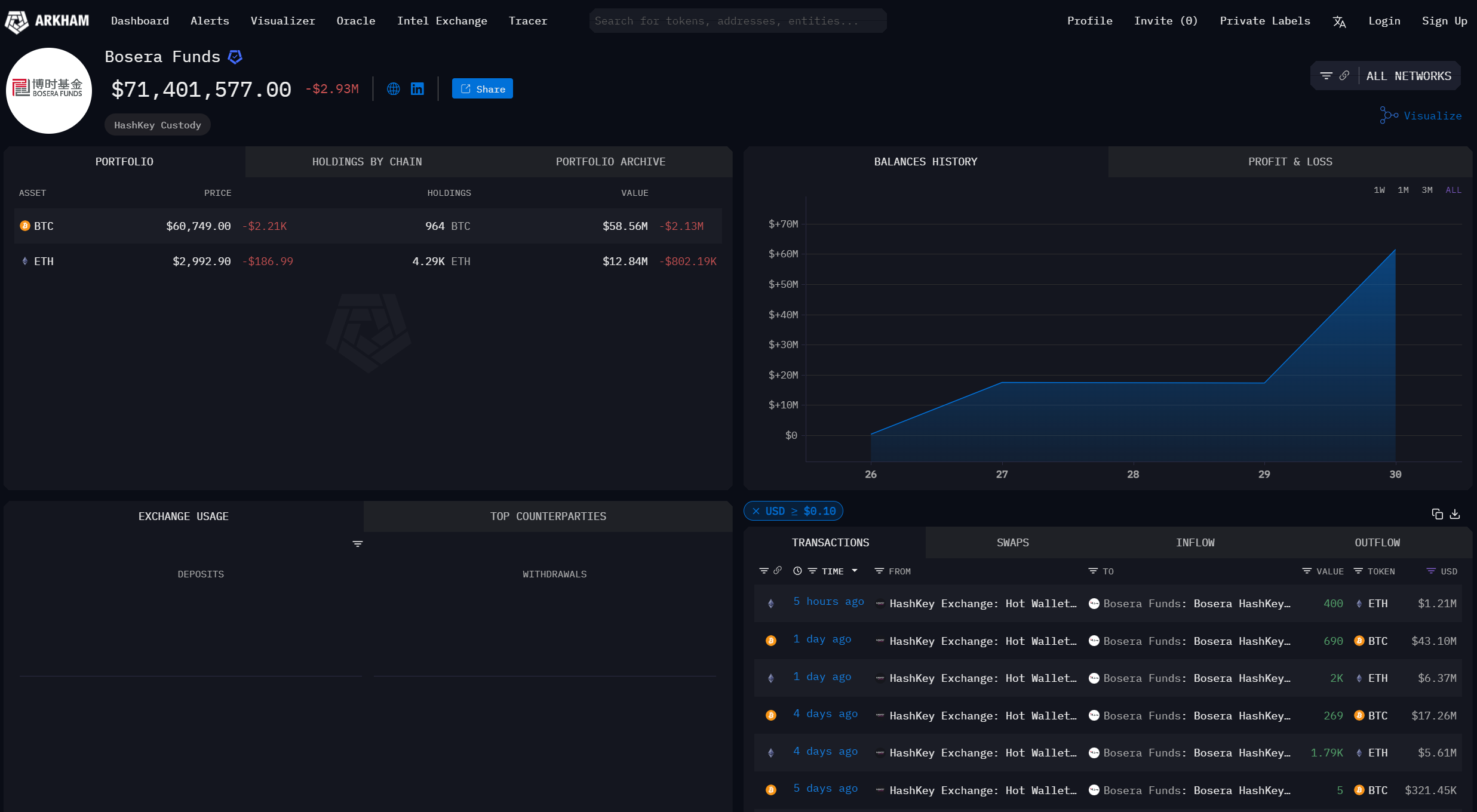Open the exchange usage filter icon
Viewport: 1477px width, 812px height.
pyautogui.click(x=357, y=544)
